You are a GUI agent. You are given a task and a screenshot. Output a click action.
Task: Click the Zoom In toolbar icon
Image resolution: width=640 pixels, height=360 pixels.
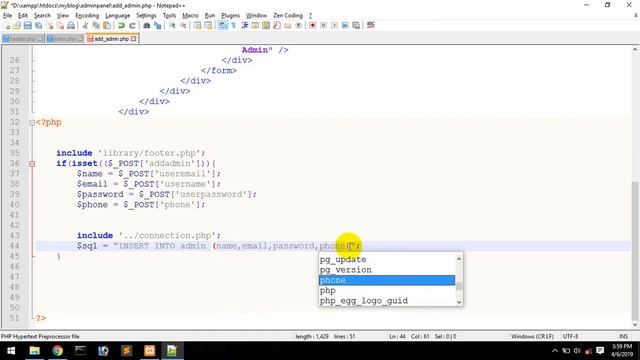(x=172, y=25)
